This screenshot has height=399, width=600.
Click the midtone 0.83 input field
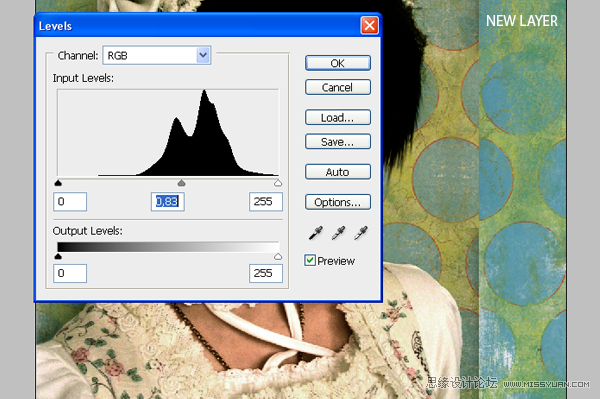[x=168, y=202]
